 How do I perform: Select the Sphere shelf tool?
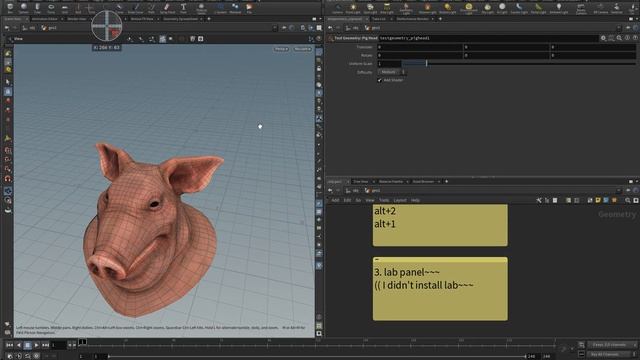coord(24,8)
